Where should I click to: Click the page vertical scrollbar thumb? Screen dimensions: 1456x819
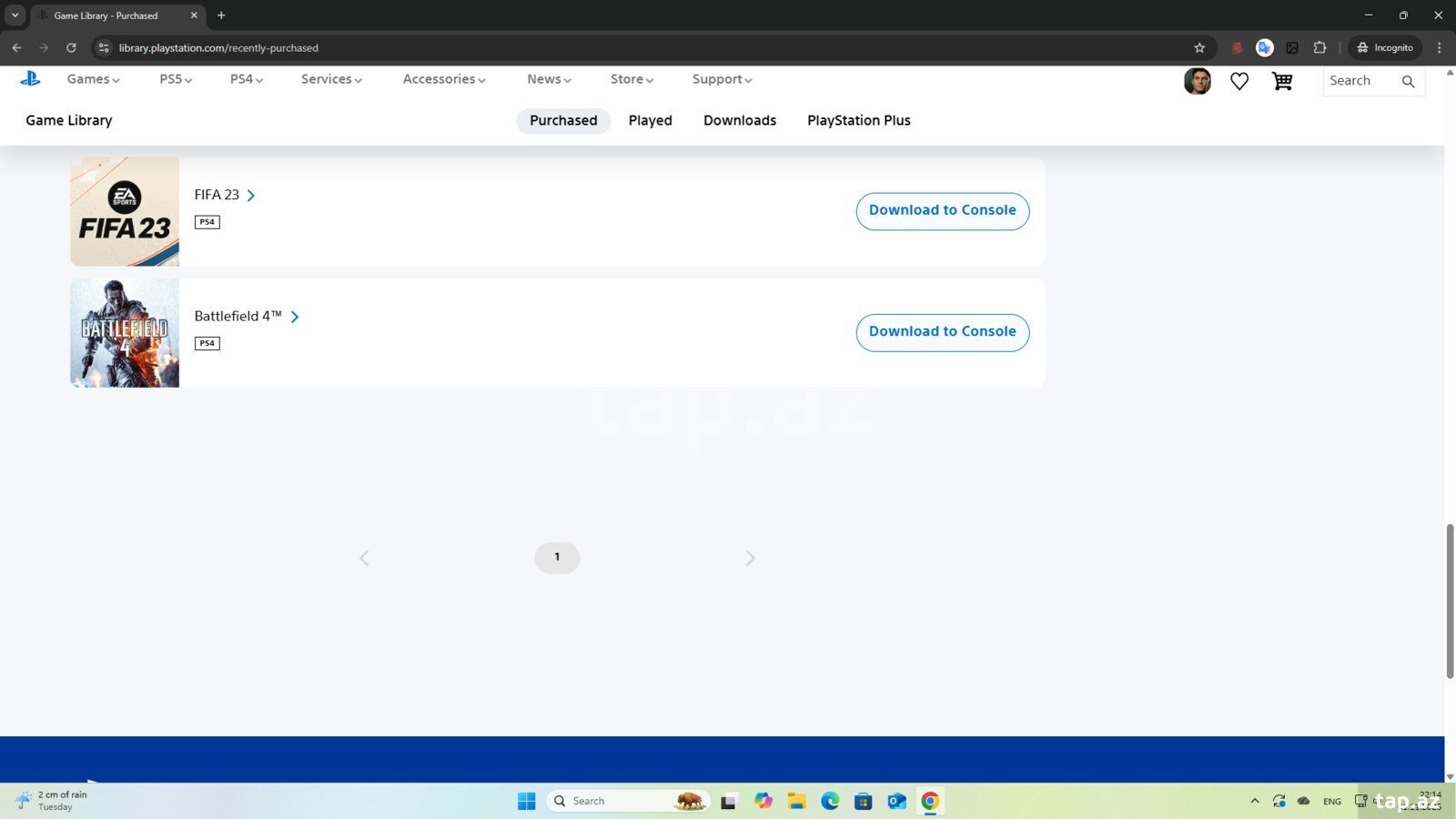[x=1450, y=602]
